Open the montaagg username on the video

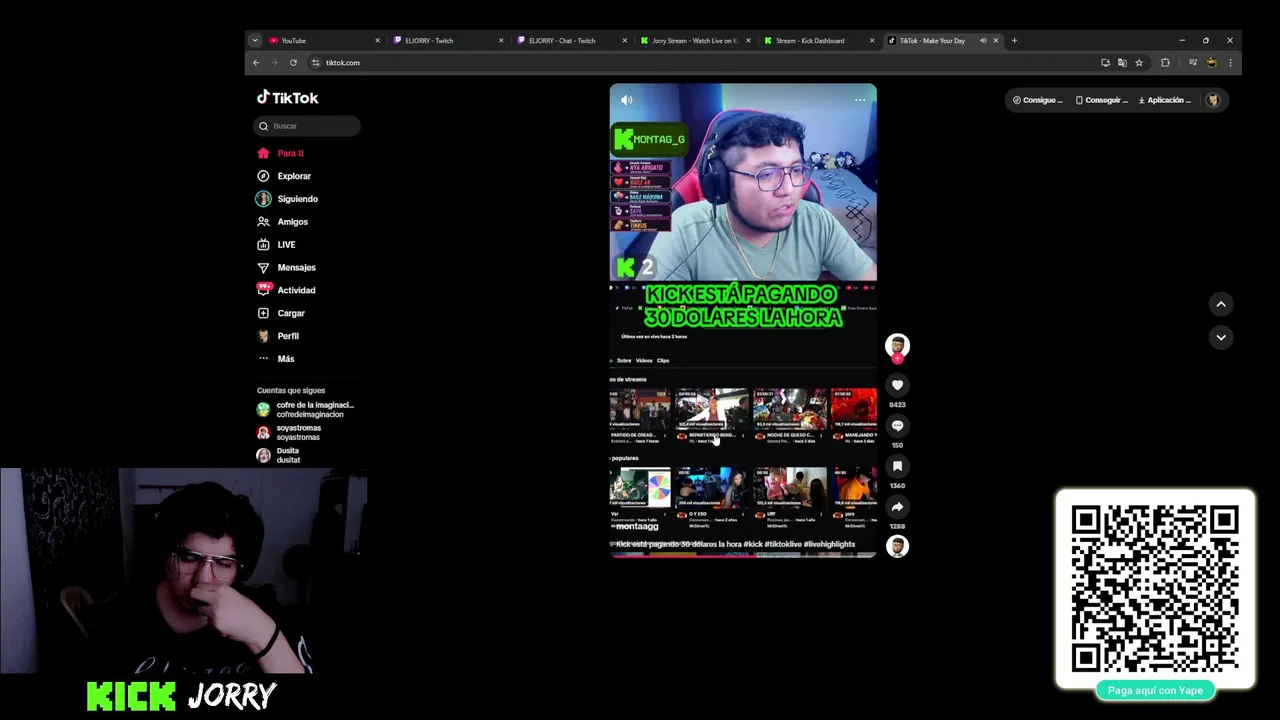[637, 527]
